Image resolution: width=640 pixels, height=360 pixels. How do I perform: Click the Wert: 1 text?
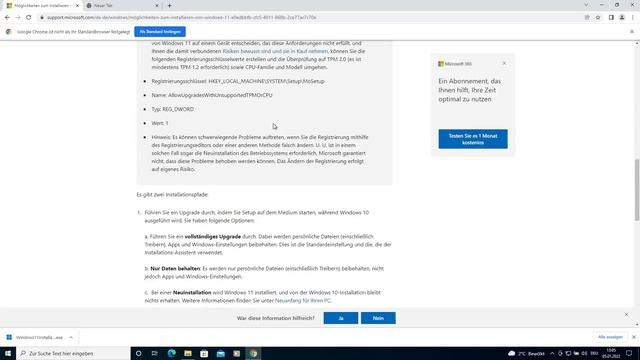click(x=160, y=123)
